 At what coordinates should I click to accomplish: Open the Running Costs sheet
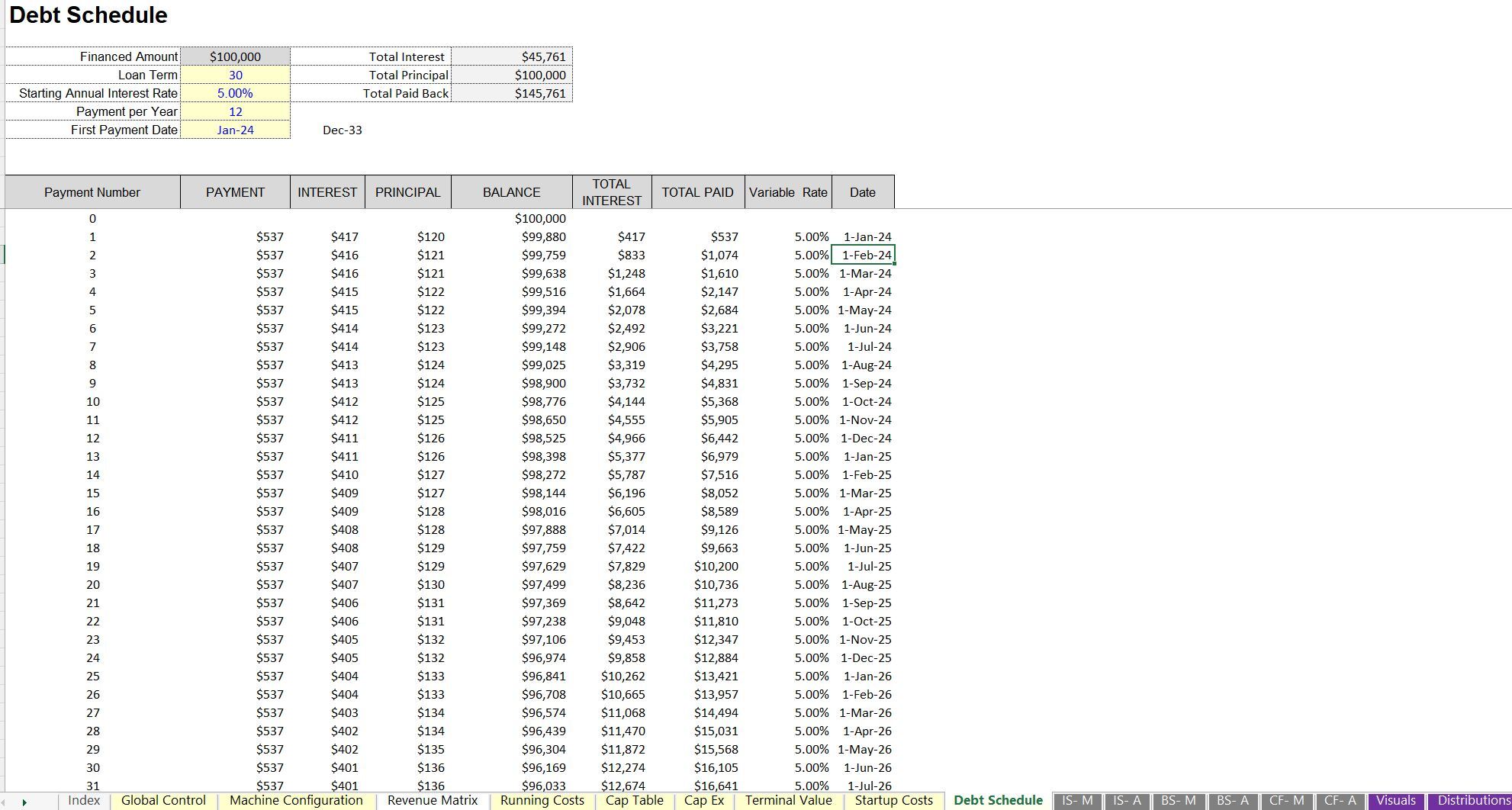click(x=542, y=800)
